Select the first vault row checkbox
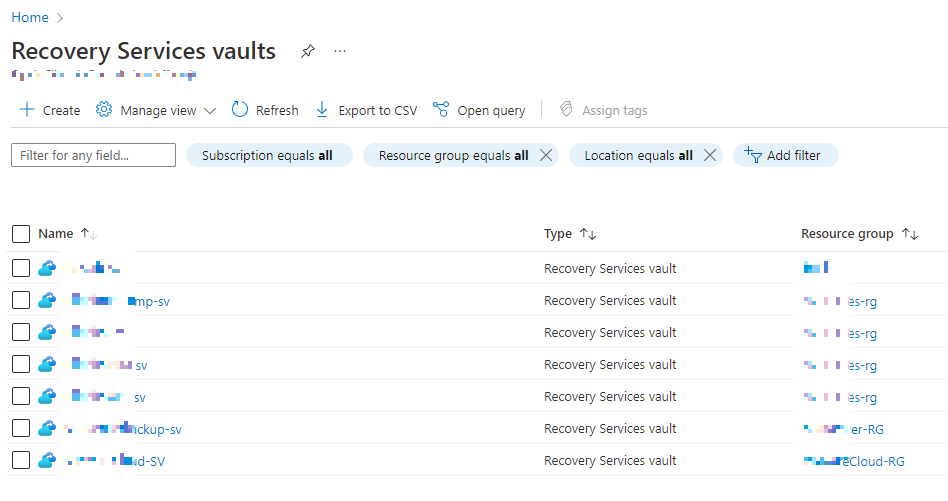 click(x=21, y=268)
